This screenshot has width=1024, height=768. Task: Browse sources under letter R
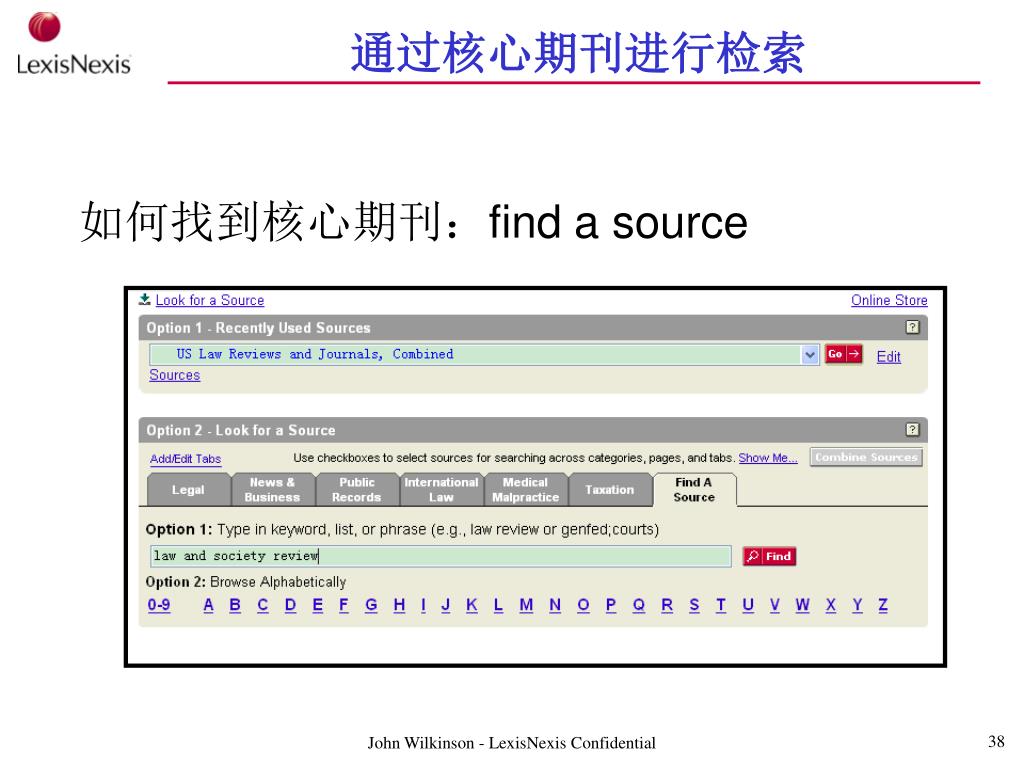667,605
